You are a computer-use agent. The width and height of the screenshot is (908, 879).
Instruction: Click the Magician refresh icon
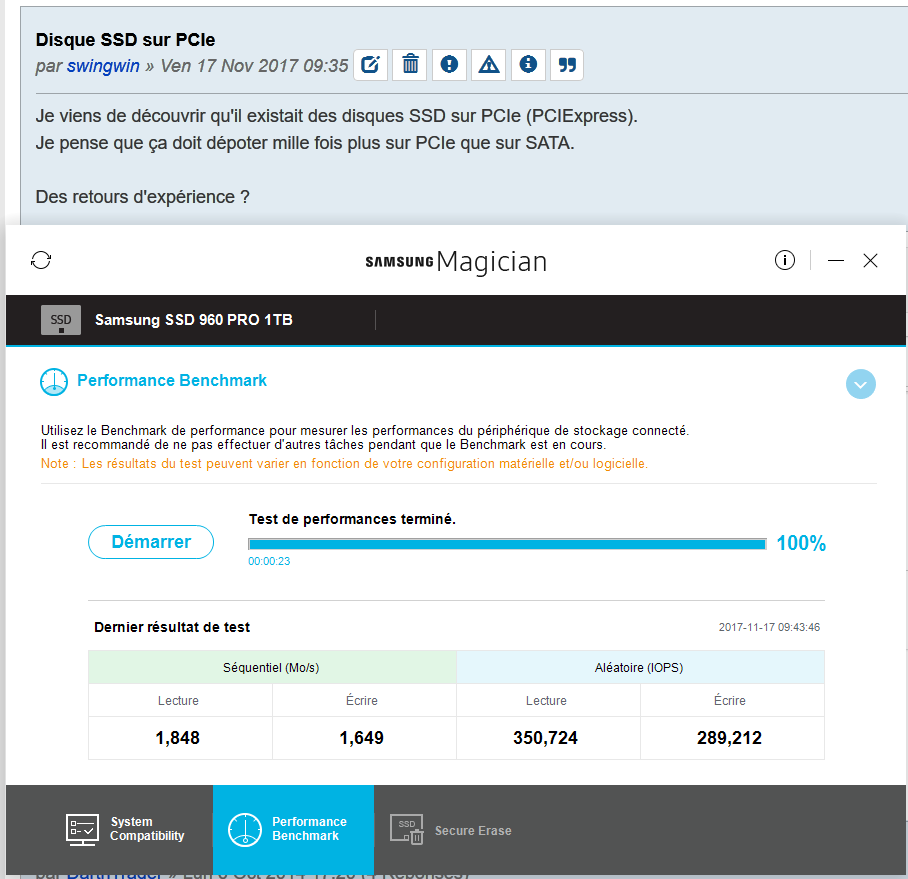[x=41, y=260]
